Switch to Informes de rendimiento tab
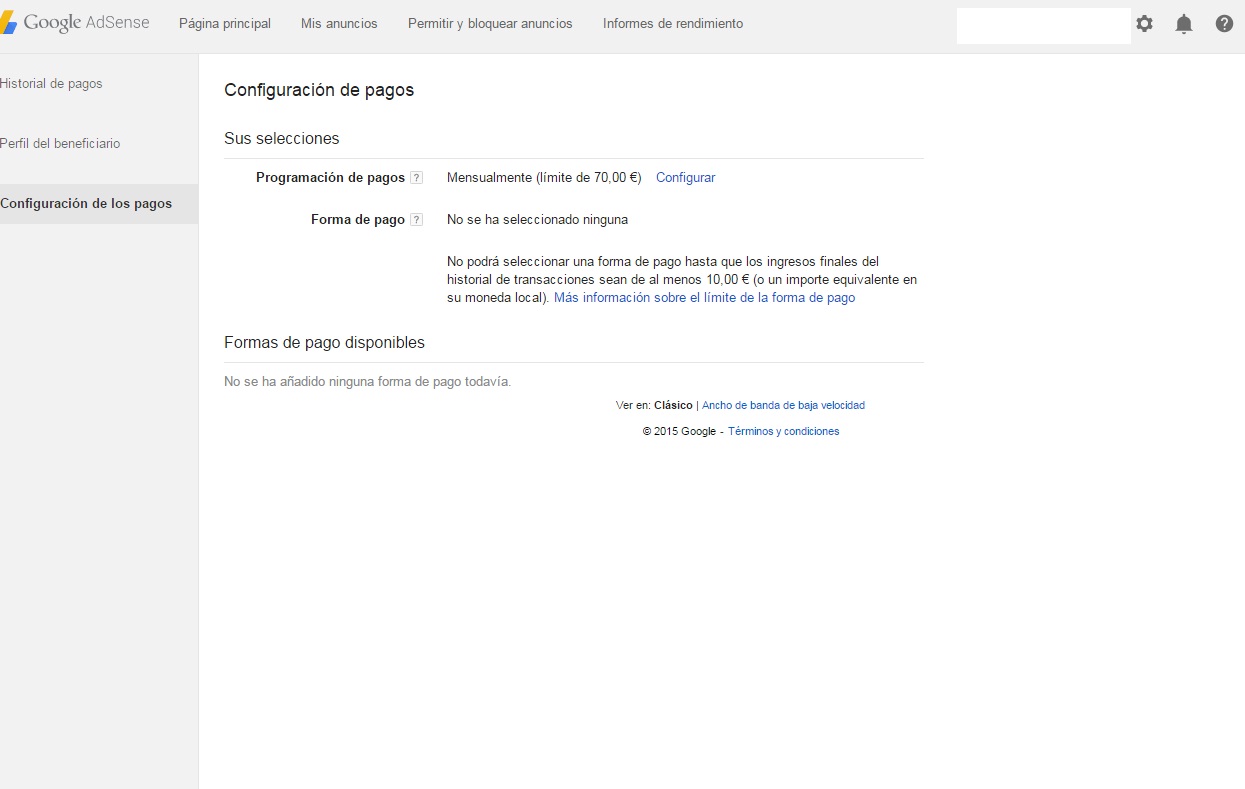Viewport: 1245px width, 789px height. 673,24
